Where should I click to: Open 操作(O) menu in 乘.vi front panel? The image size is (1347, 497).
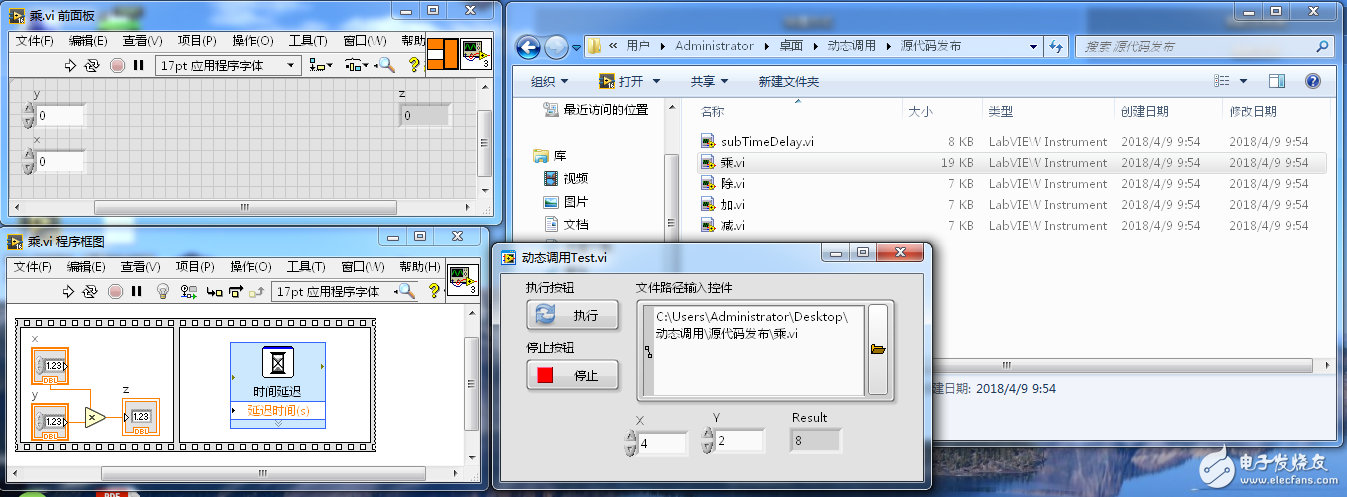pyautogui.click(x=252, y=41)
